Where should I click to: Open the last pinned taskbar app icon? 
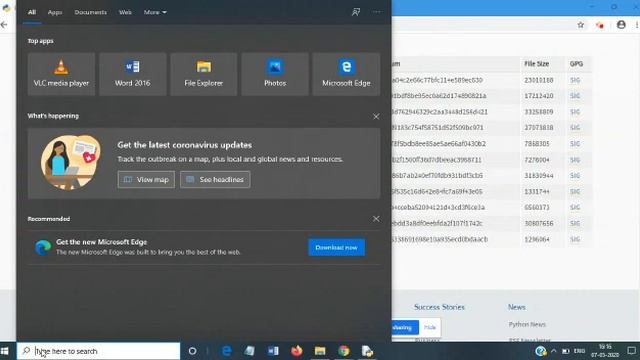[x=367, y=351]
